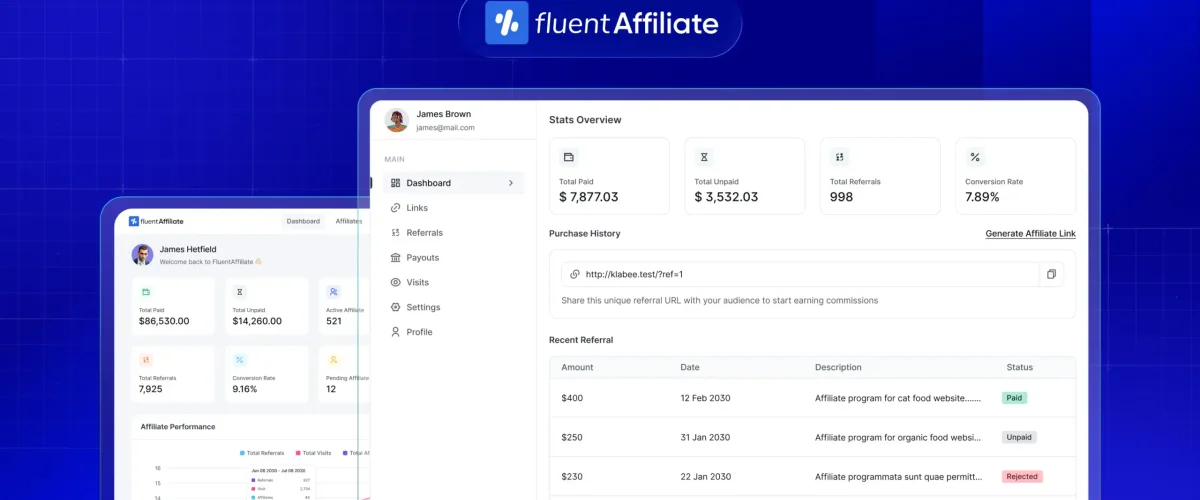
Task: Open Settings in the sidebar
Action: click(423, 308)
